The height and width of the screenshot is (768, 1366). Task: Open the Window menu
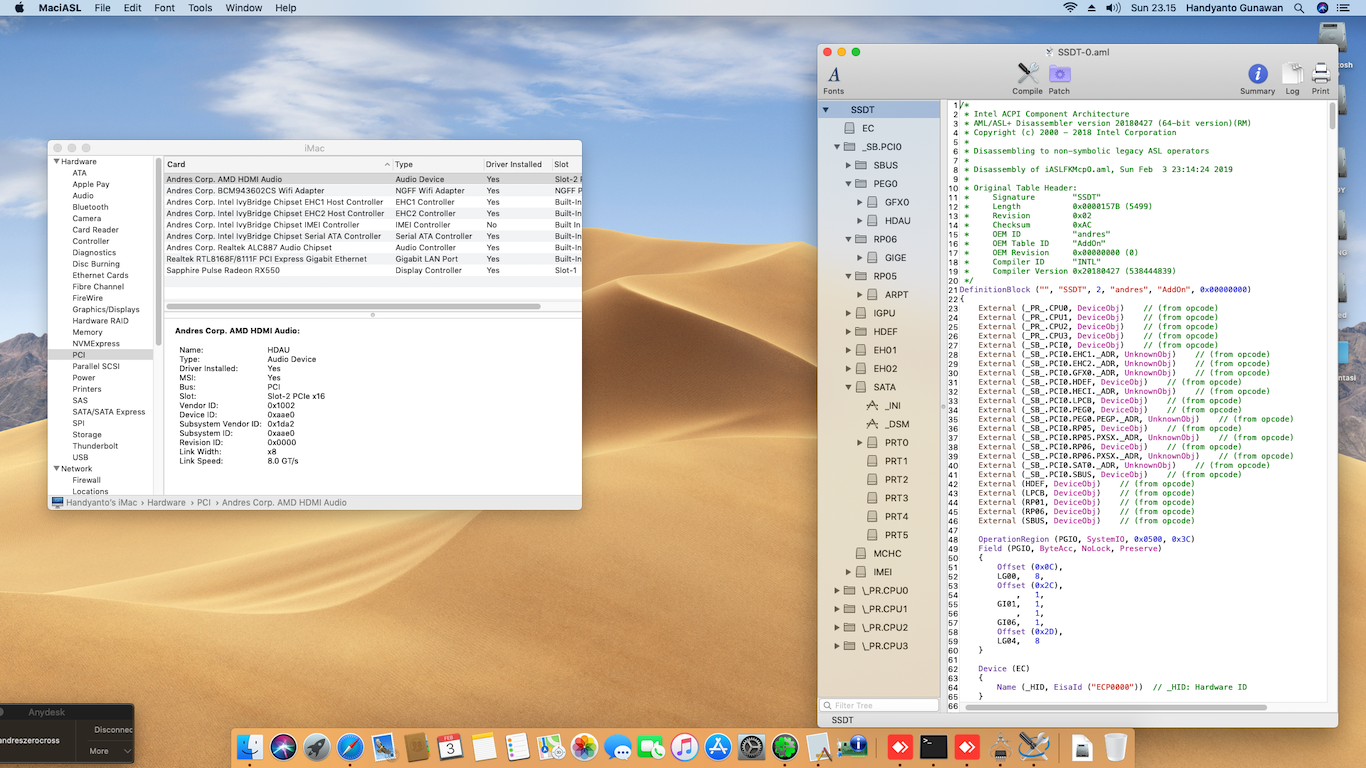(x=244, y=8)
